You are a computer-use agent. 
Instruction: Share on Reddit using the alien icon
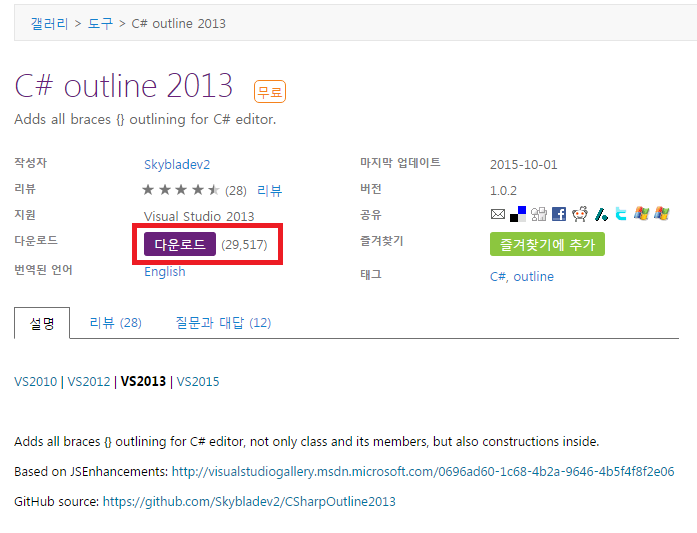[x=580, y=214]
